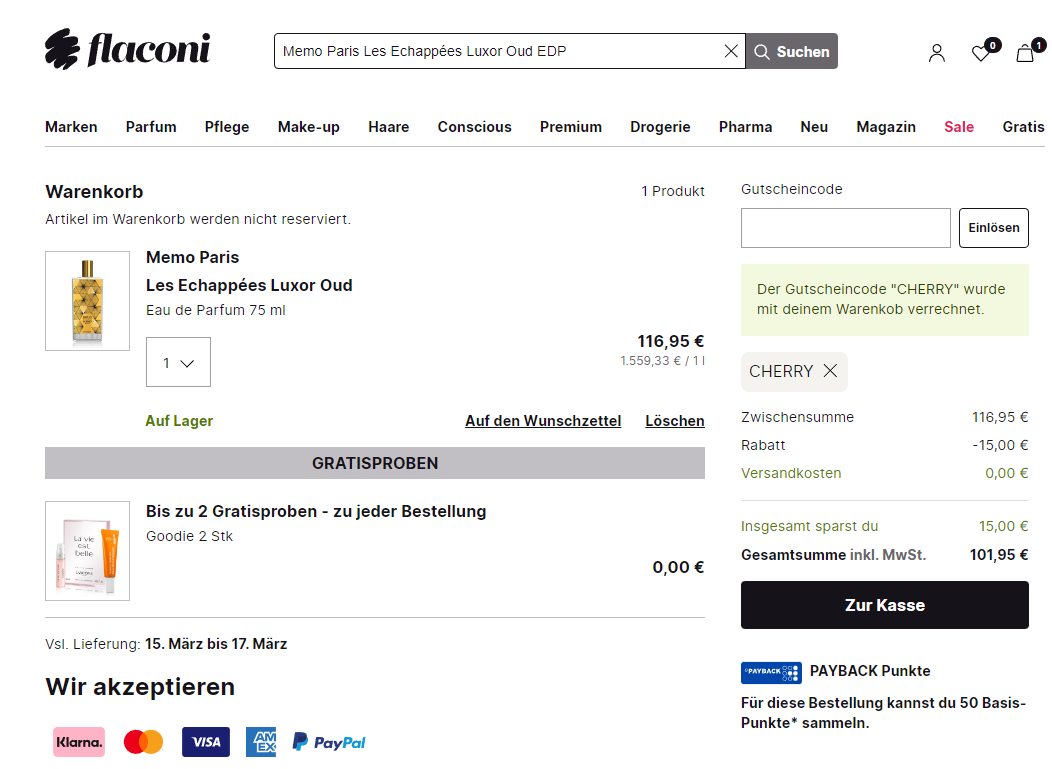This screenshot has height=769, width=1052.
Task: Click the PAYBACK logo icon
Action: click(771, 672)
